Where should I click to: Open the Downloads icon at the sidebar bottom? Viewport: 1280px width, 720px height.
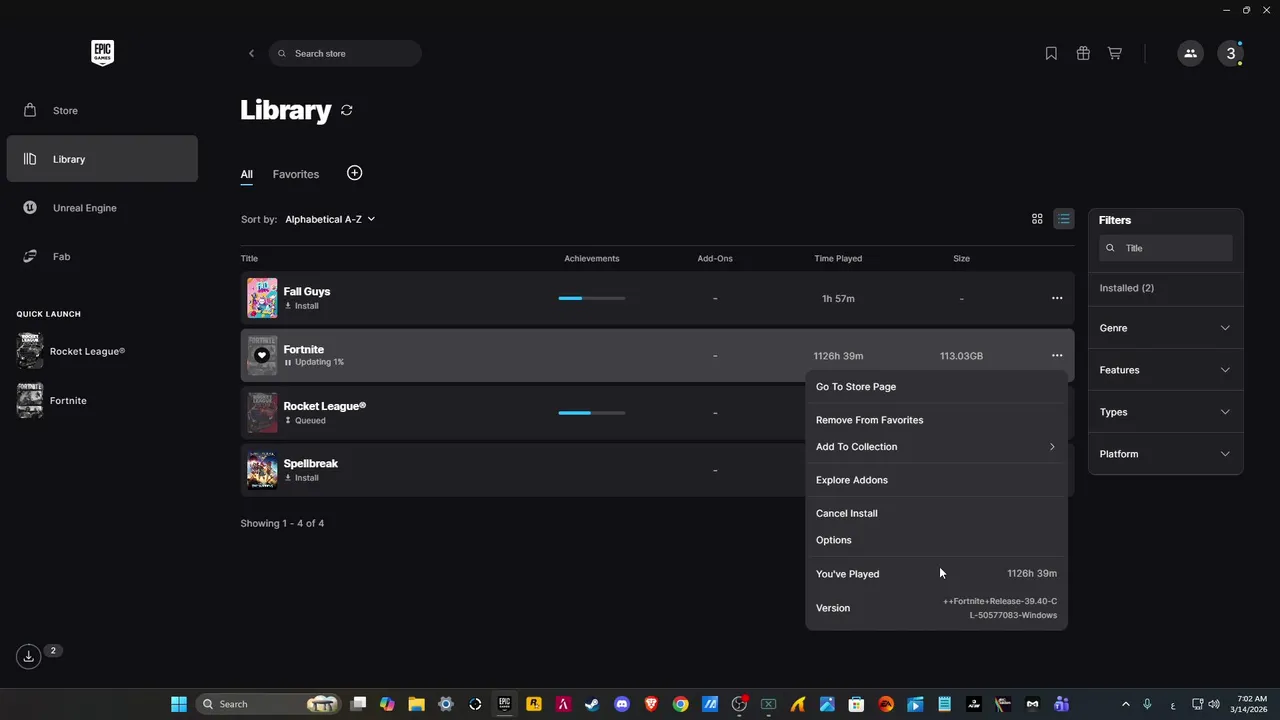pyautogui.click(x=29, y=656)
